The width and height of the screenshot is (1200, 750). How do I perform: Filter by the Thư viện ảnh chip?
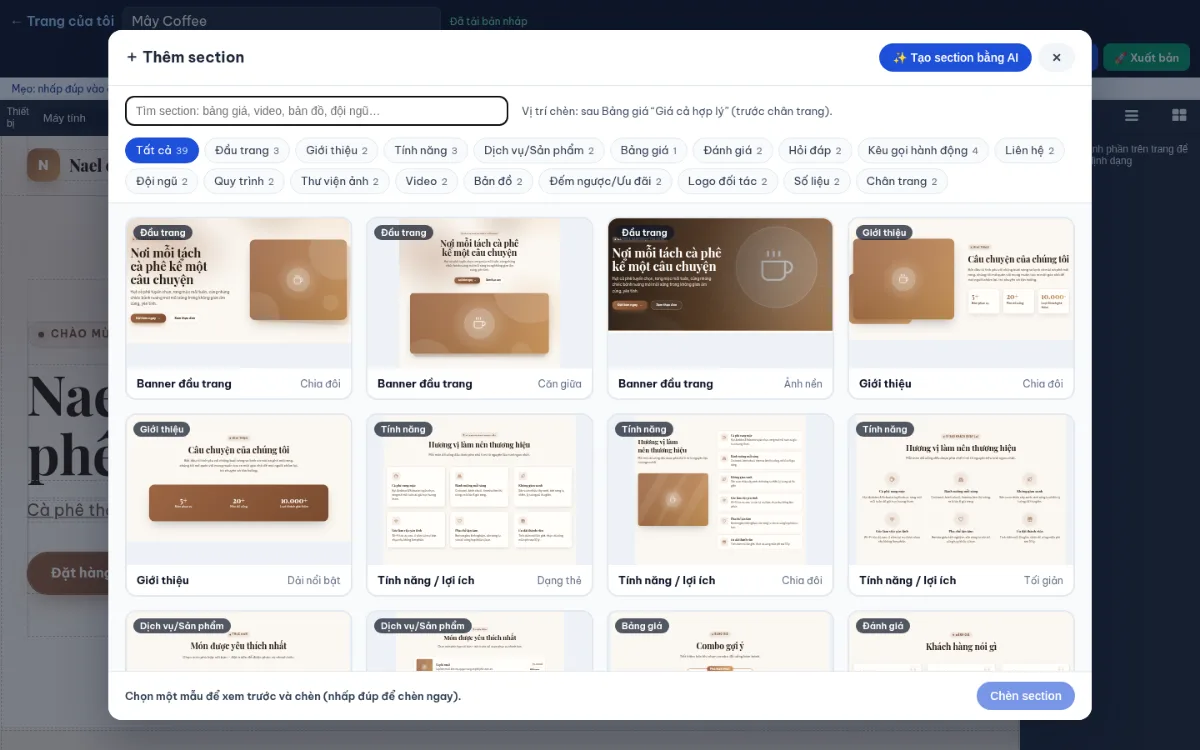(x=339, y=182)
